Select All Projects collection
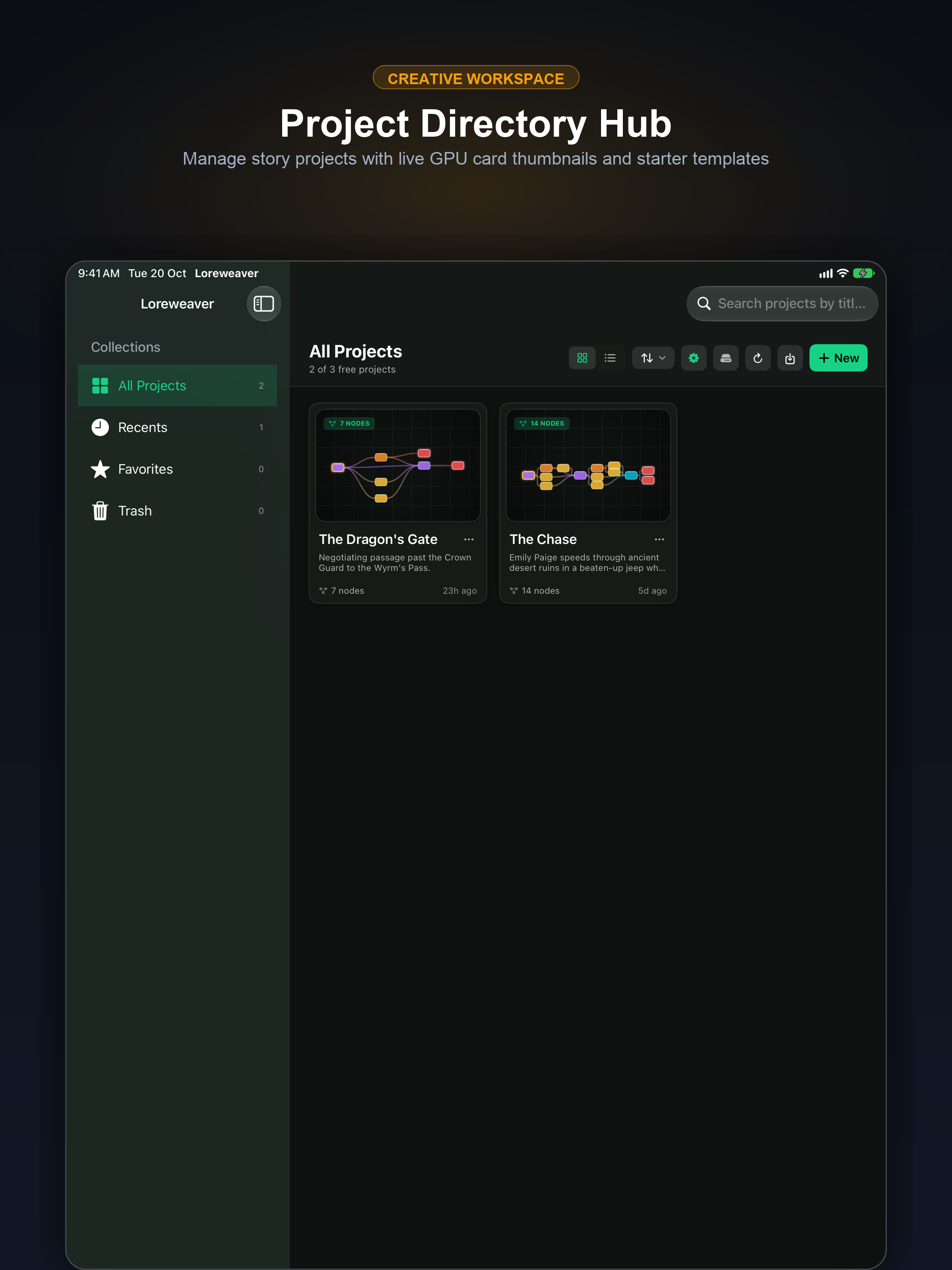The width and height of the screenshot is (952, 1270). click(178, 386)
